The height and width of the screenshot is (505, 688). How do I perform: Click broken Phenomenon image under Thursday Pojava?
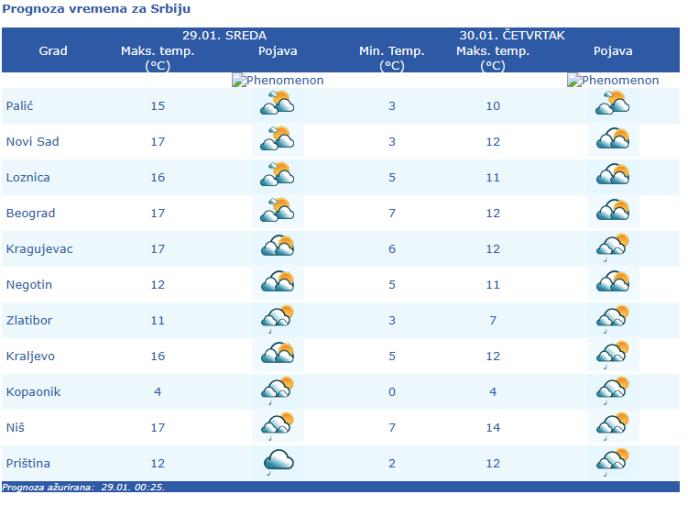coord(613,80)
